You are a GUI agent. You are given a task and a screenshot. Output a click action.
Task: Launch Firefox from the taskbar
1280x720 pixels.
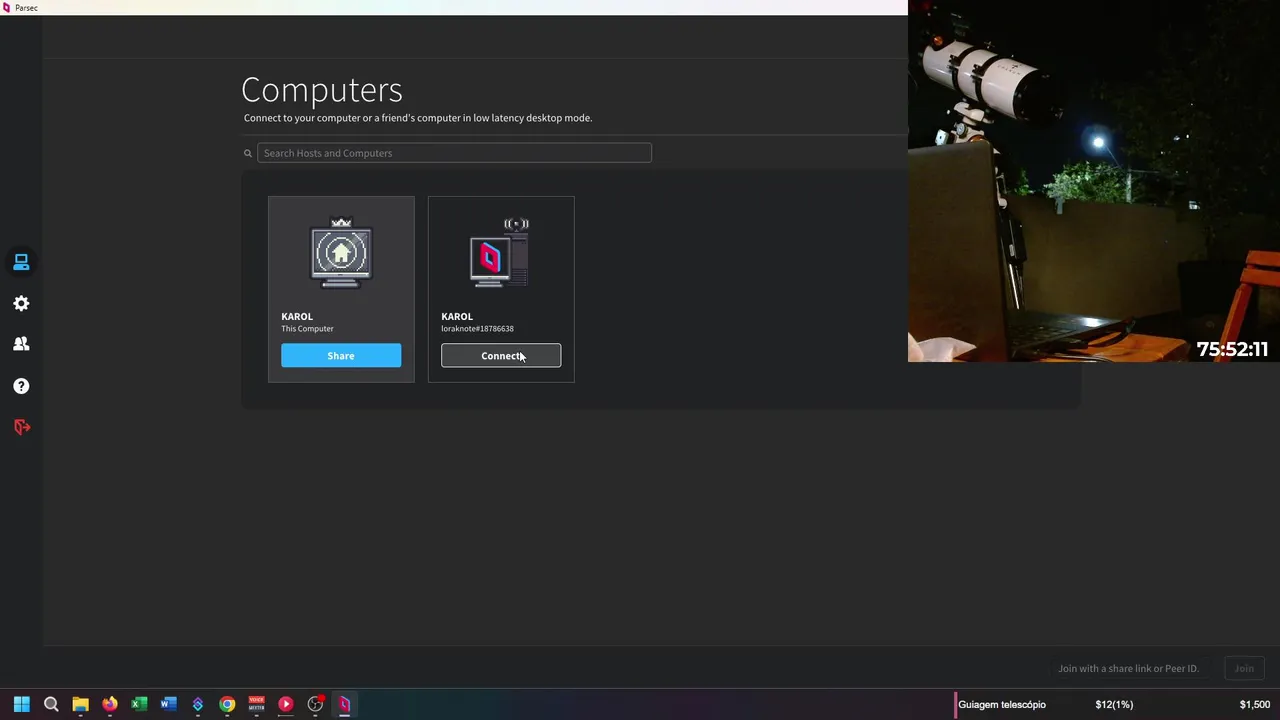110,704
